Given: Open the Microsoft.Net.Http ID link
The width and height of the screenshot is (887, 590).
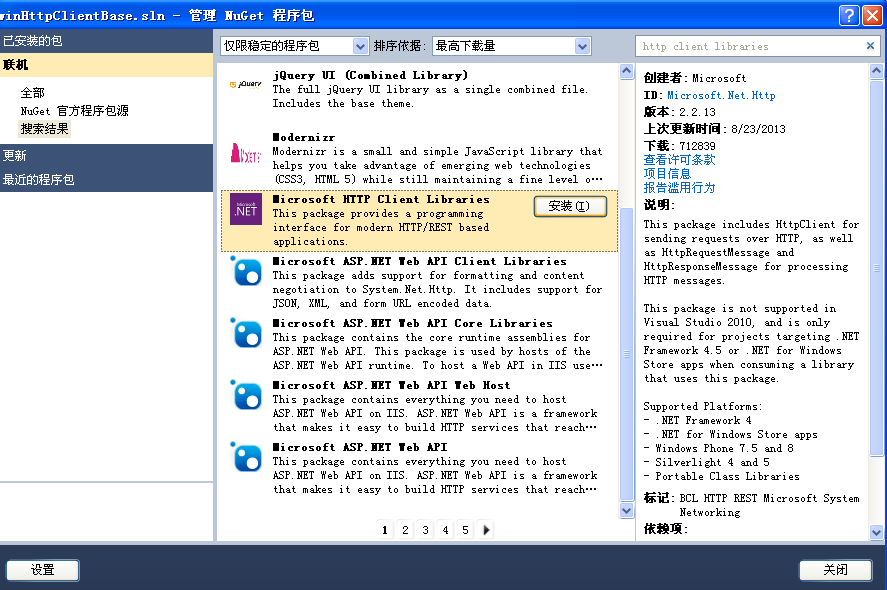Looking at the screenshot, I should click(x=721, y=95).
